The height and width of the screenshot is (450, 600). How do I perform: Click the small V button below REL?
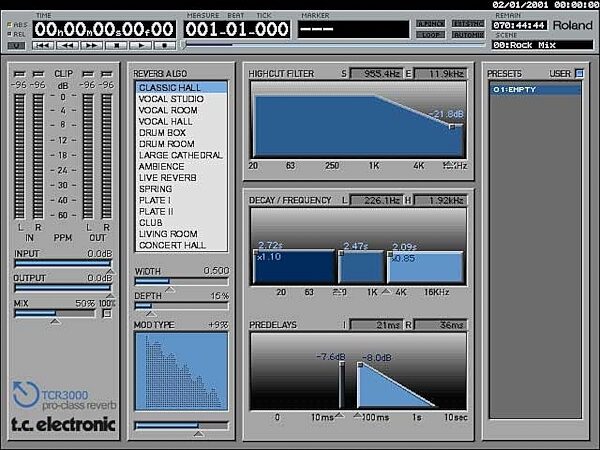pos(16,46)
